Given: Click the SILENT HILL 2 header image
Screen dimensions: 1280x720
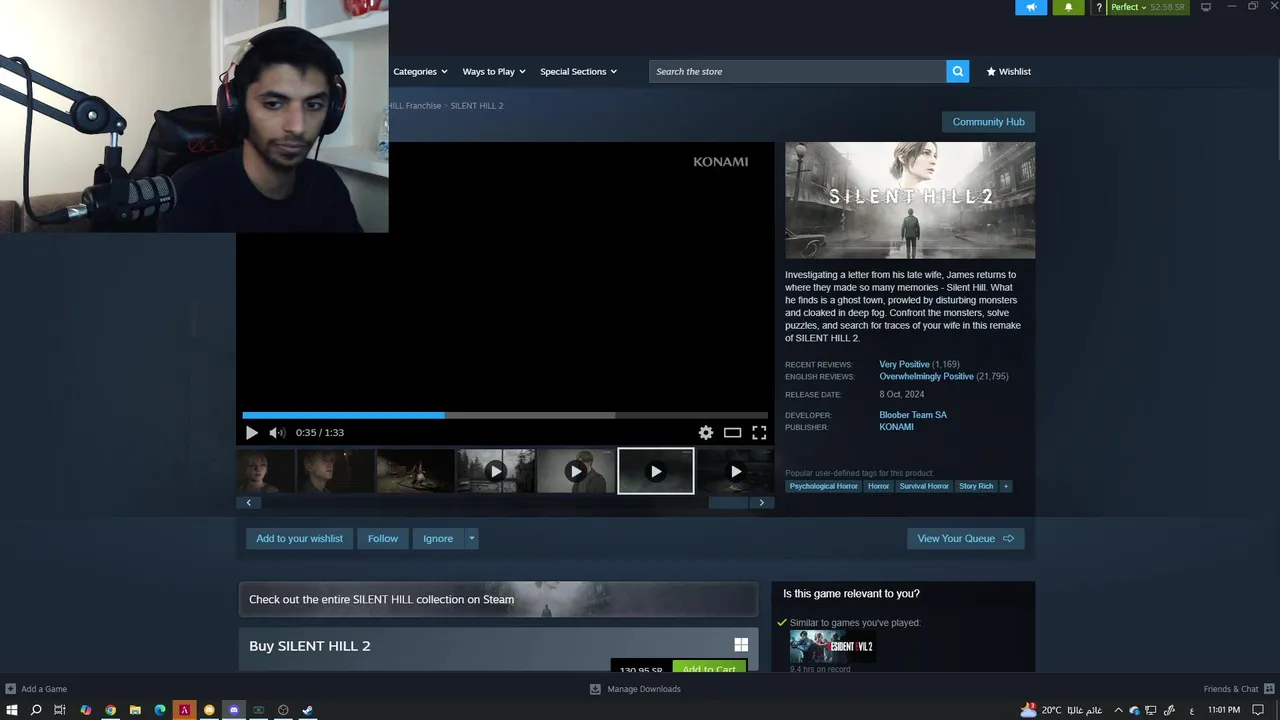Looking at the screenshot, I should (910, 200).
